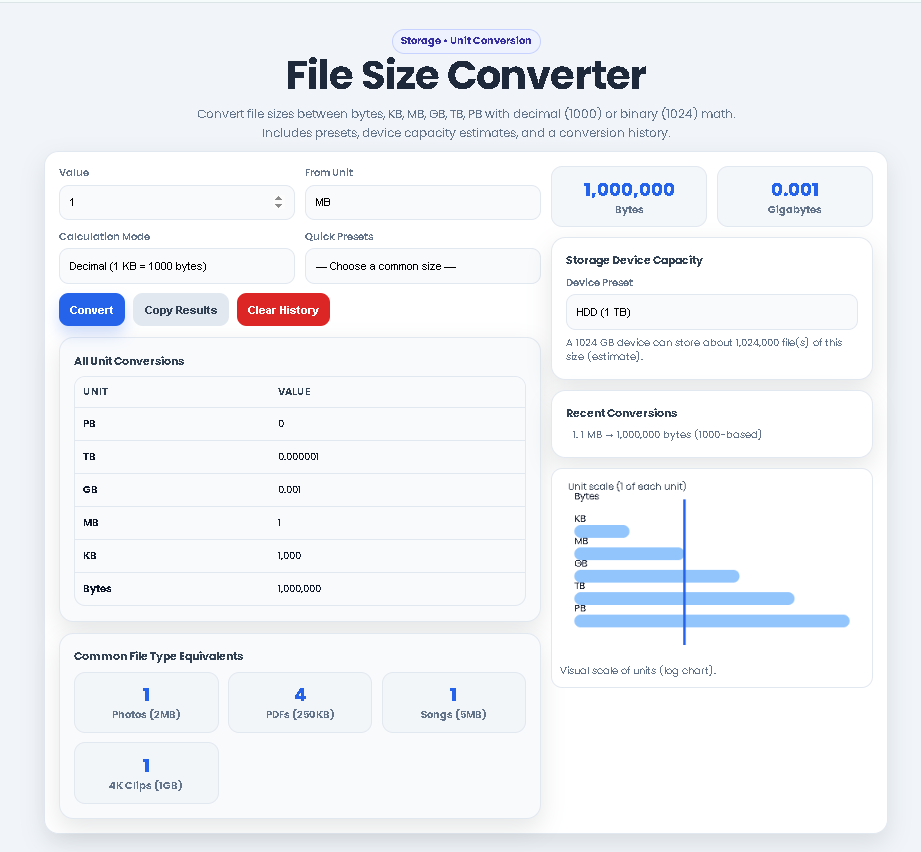Open the From Unit dropdown
Screen dimensions: 921x852
422,202
